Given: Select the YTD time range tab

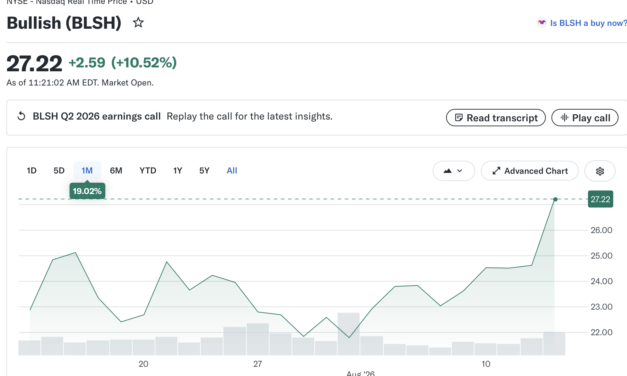Looking at the screenshot, I should (148, 170).
